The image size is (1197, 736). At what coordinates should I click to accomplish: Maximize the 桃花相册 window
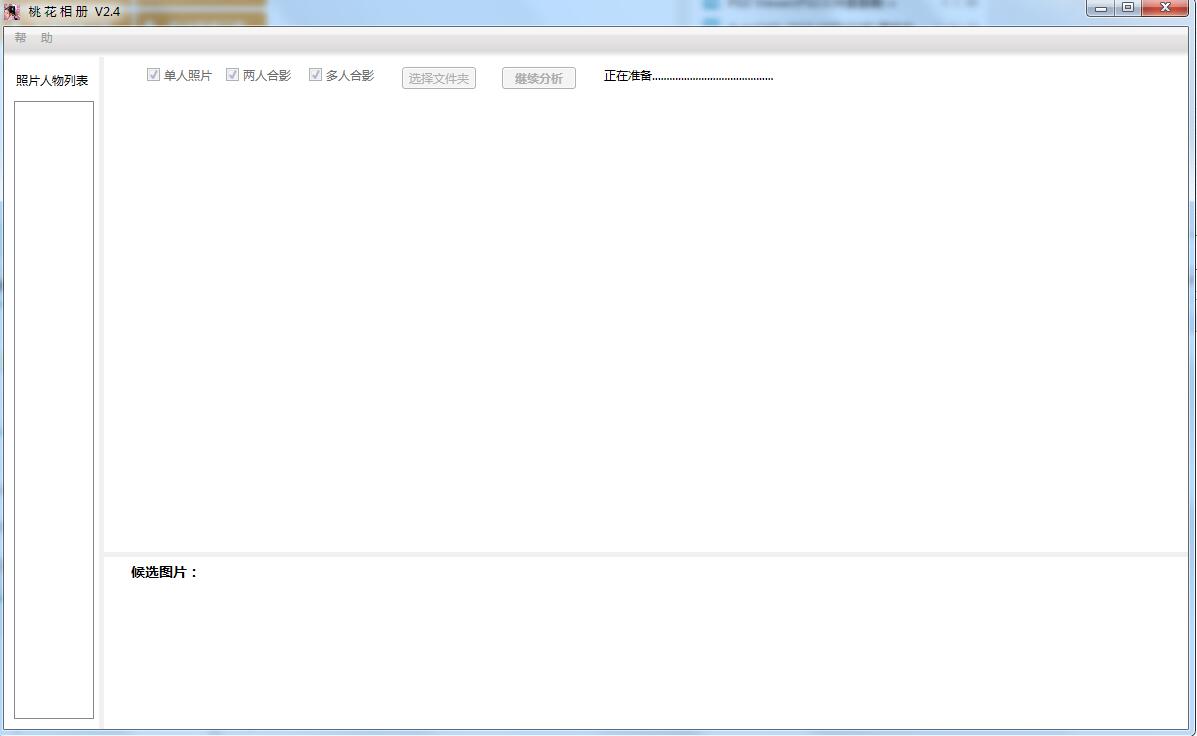pos(1128,8)
